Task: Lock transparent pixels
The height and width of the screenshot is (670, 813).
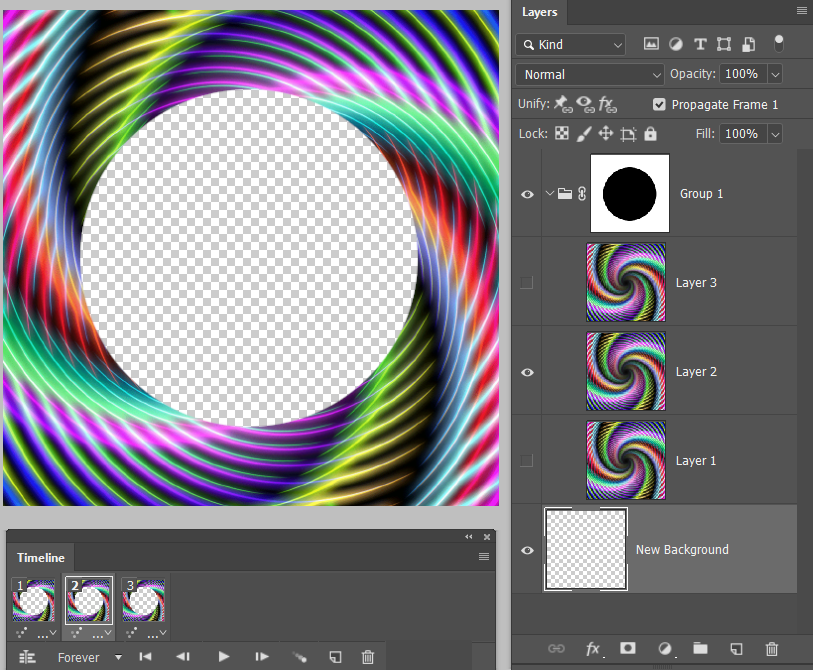Action: point(562,134)
